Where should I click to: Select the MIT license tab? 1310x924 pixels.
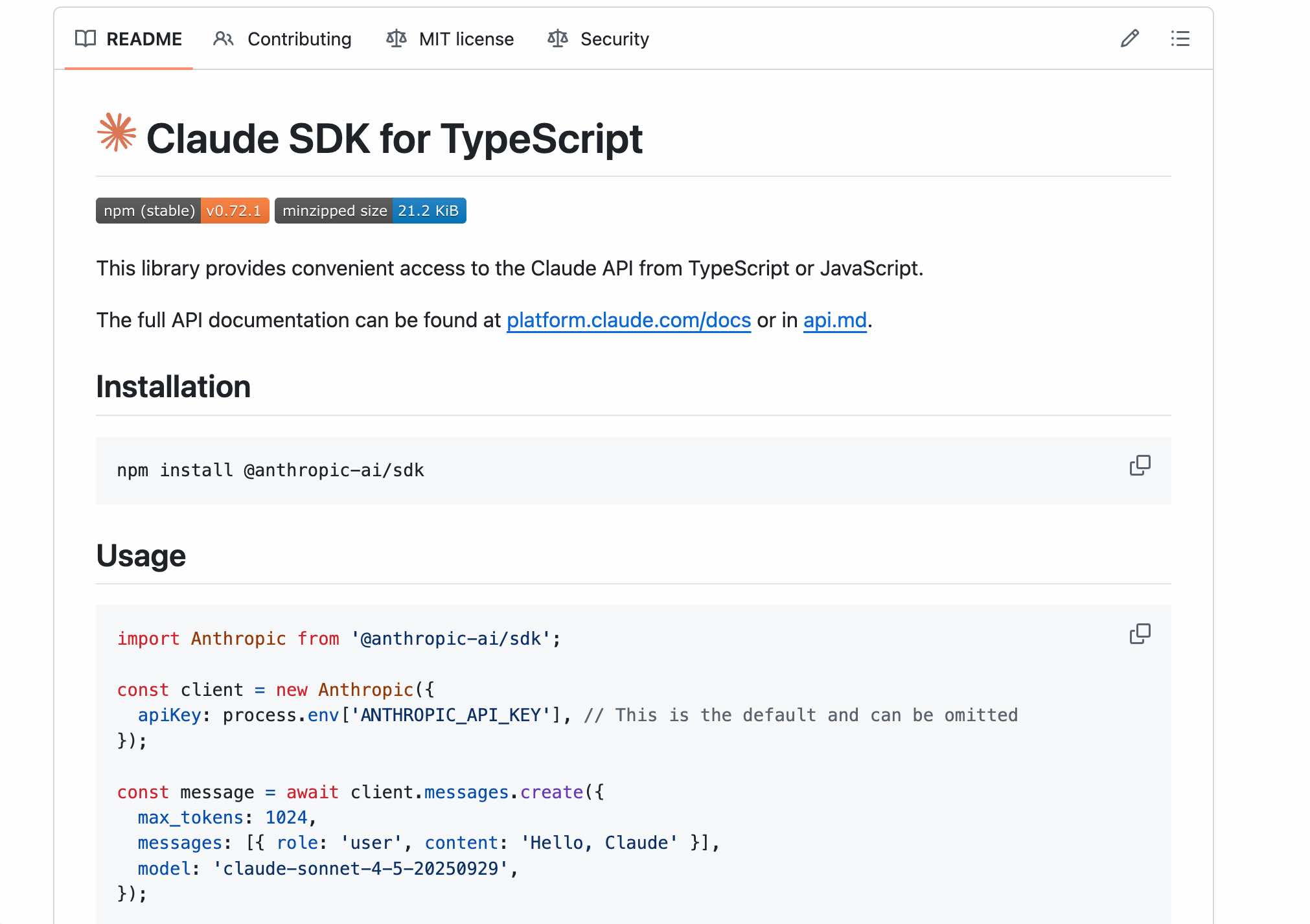[466, 39]
